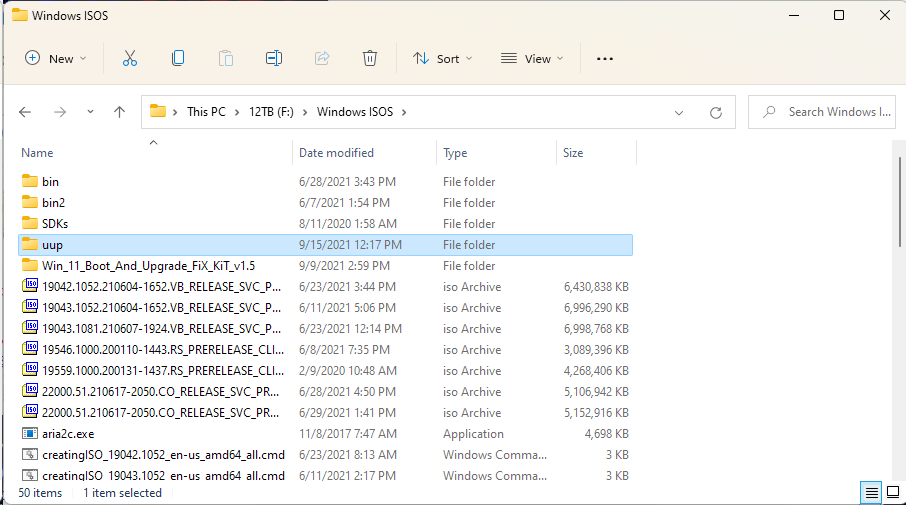Click the Rename icon in toolbar
The height and width of the screenshot is (505, 906).
point(273,59)
